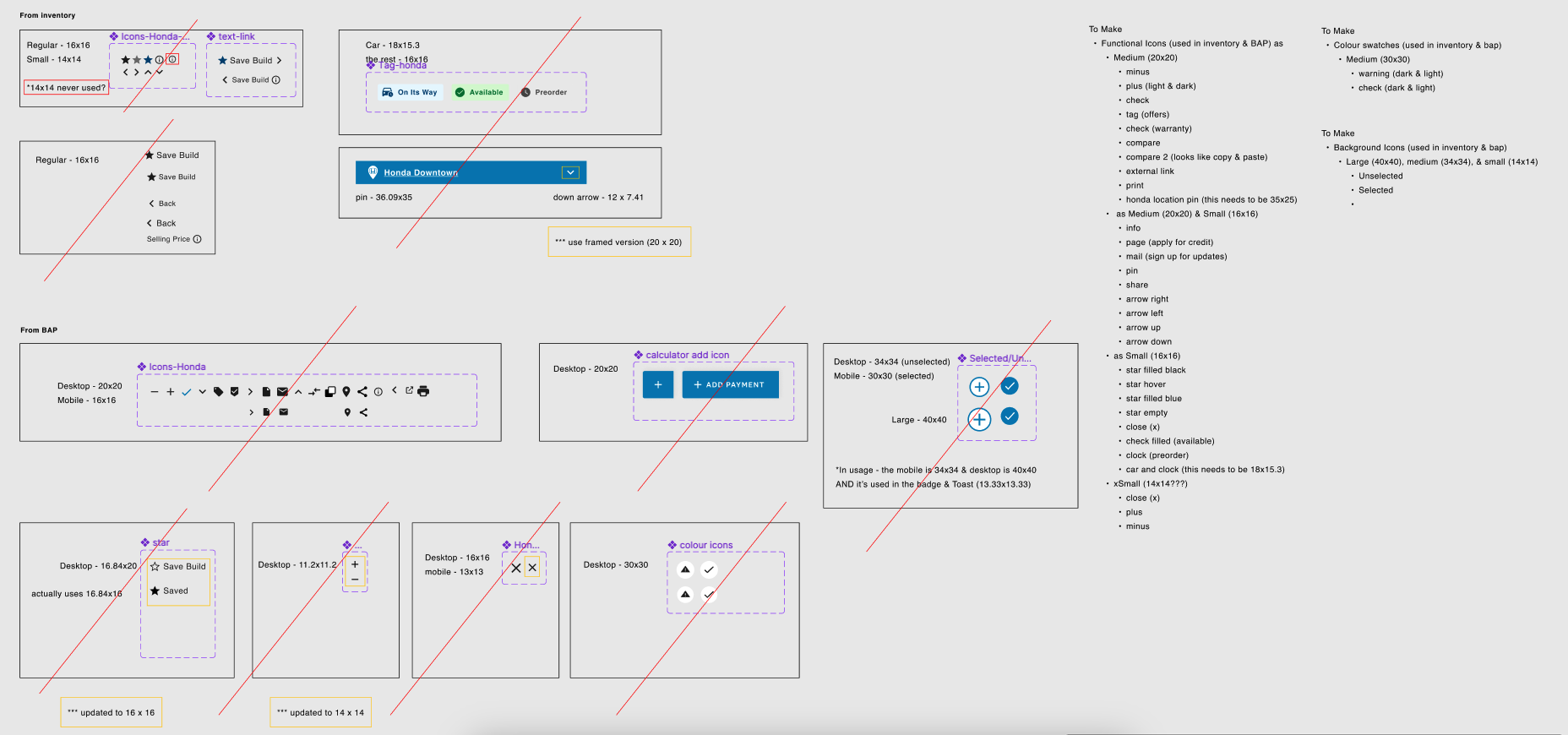Click the close X icon outlined in yellow
The height and width of the screenshot is (735, 1568).
[532, 568]
